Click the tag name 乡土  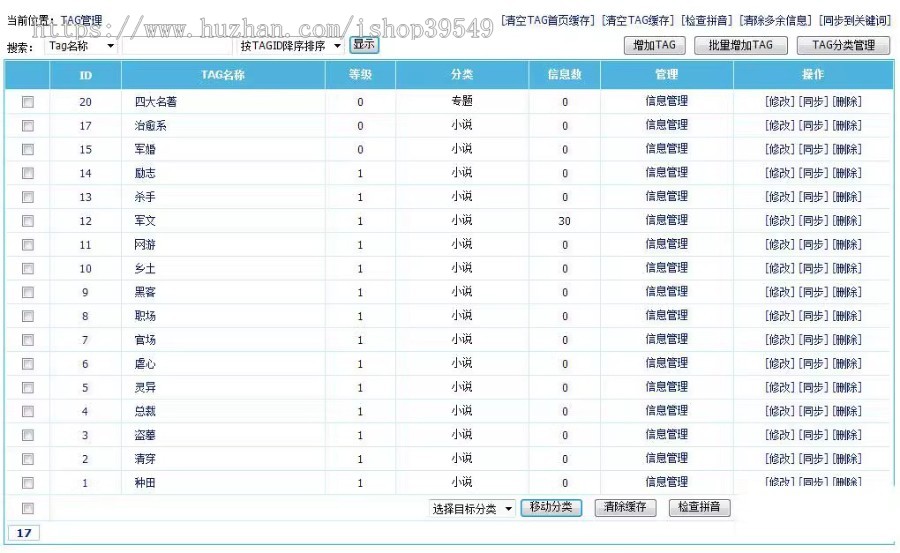coord(145,269)
